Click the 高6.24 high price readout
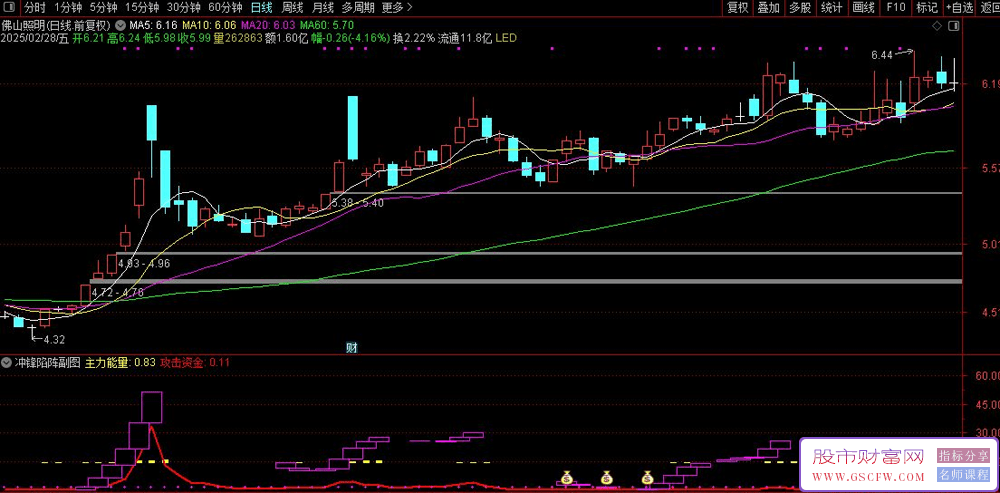Image resolution: width=1000 pixels, height=493 pixels. 124,38
